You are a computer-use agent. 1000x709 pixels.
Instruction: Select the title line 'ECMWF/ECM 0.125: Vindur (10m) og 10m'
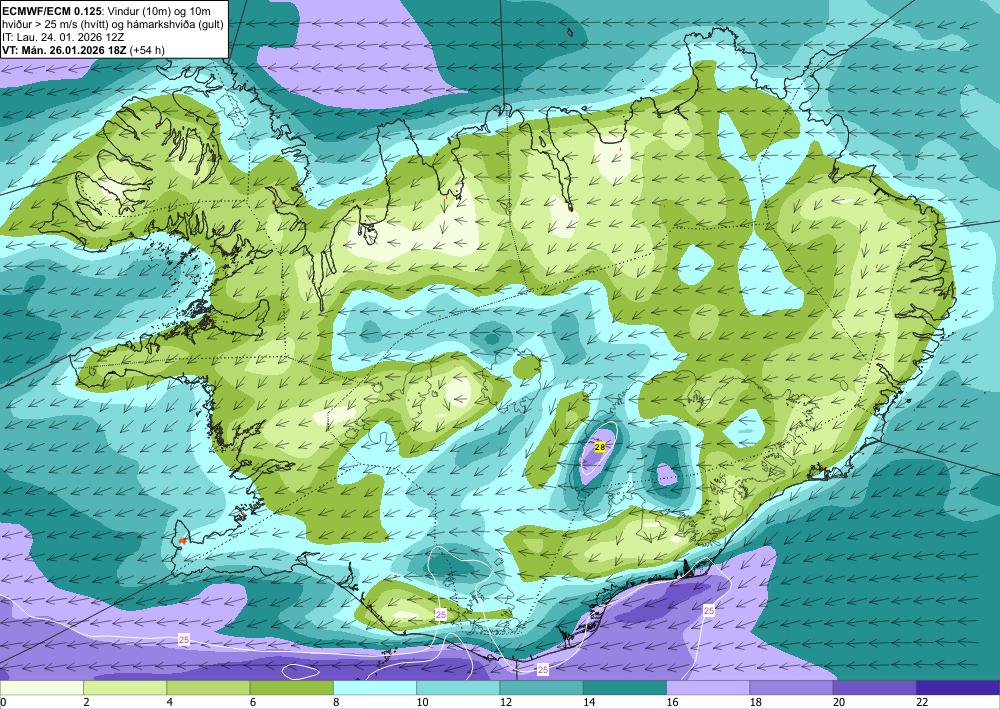(x=107, y=11)
